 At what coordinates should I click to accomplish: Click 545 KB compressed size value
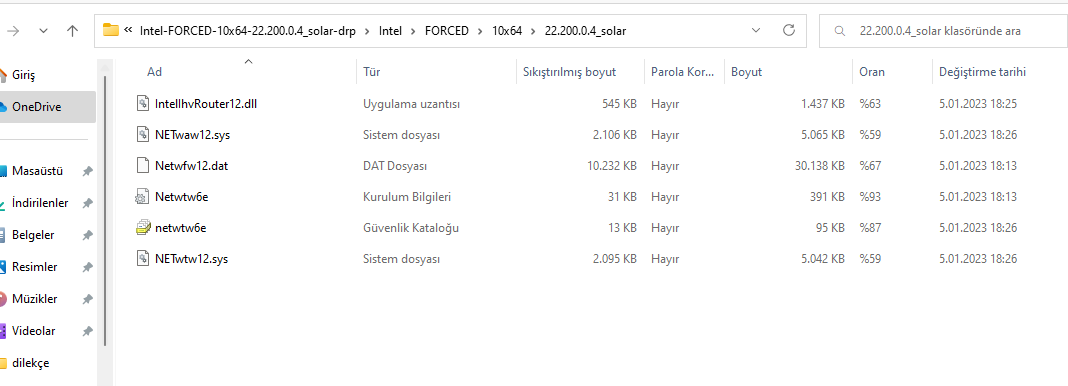tap(619, 104)
